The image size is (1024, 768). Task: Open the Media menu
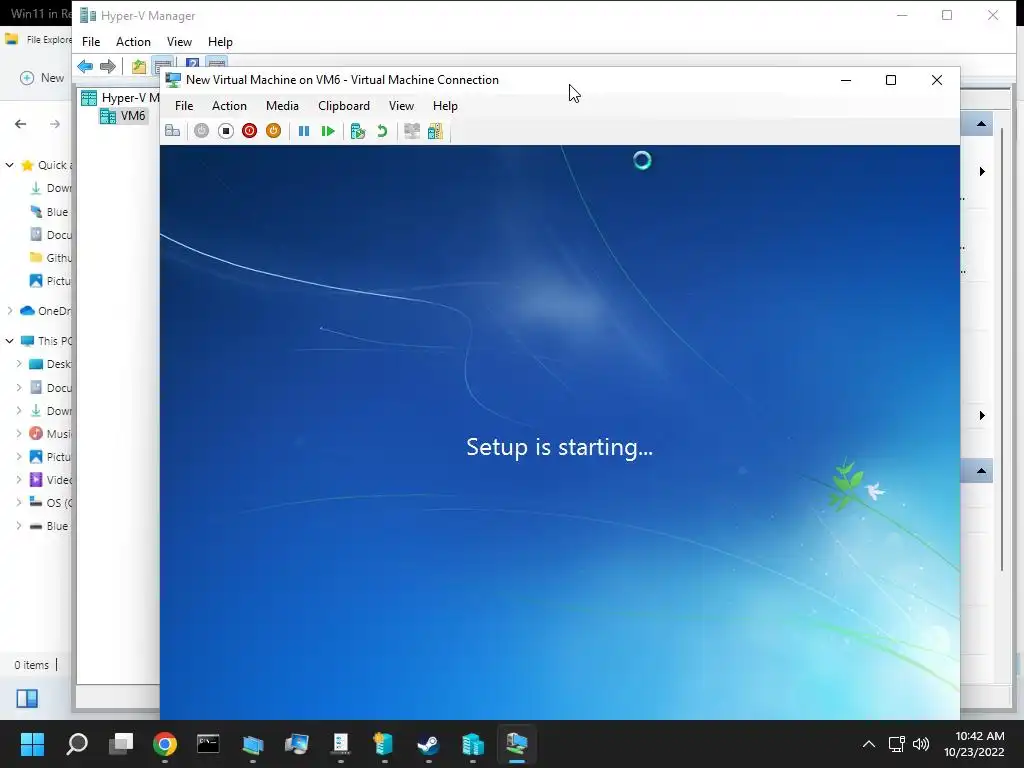(282, 106)
